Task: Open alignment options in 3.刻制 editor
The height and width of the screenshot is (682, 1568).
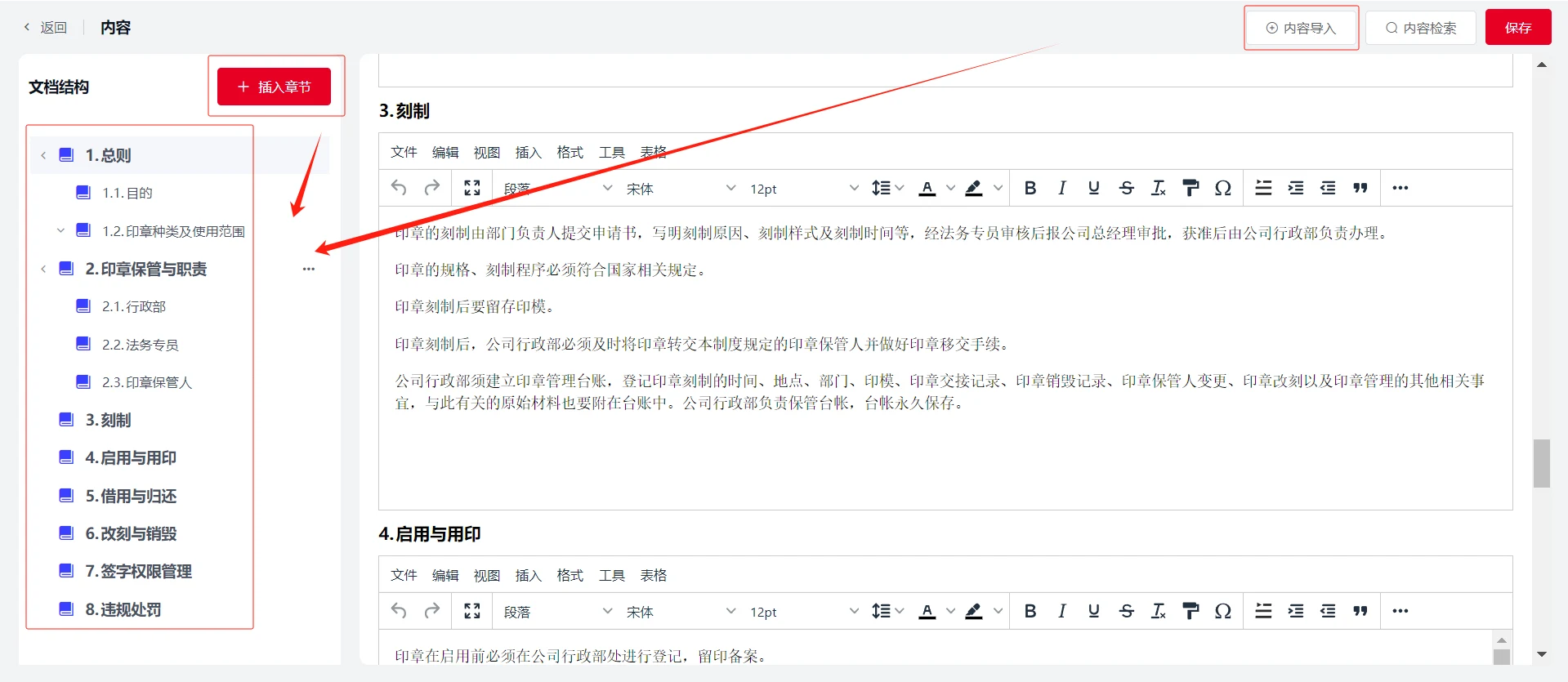Action: 1263,188
